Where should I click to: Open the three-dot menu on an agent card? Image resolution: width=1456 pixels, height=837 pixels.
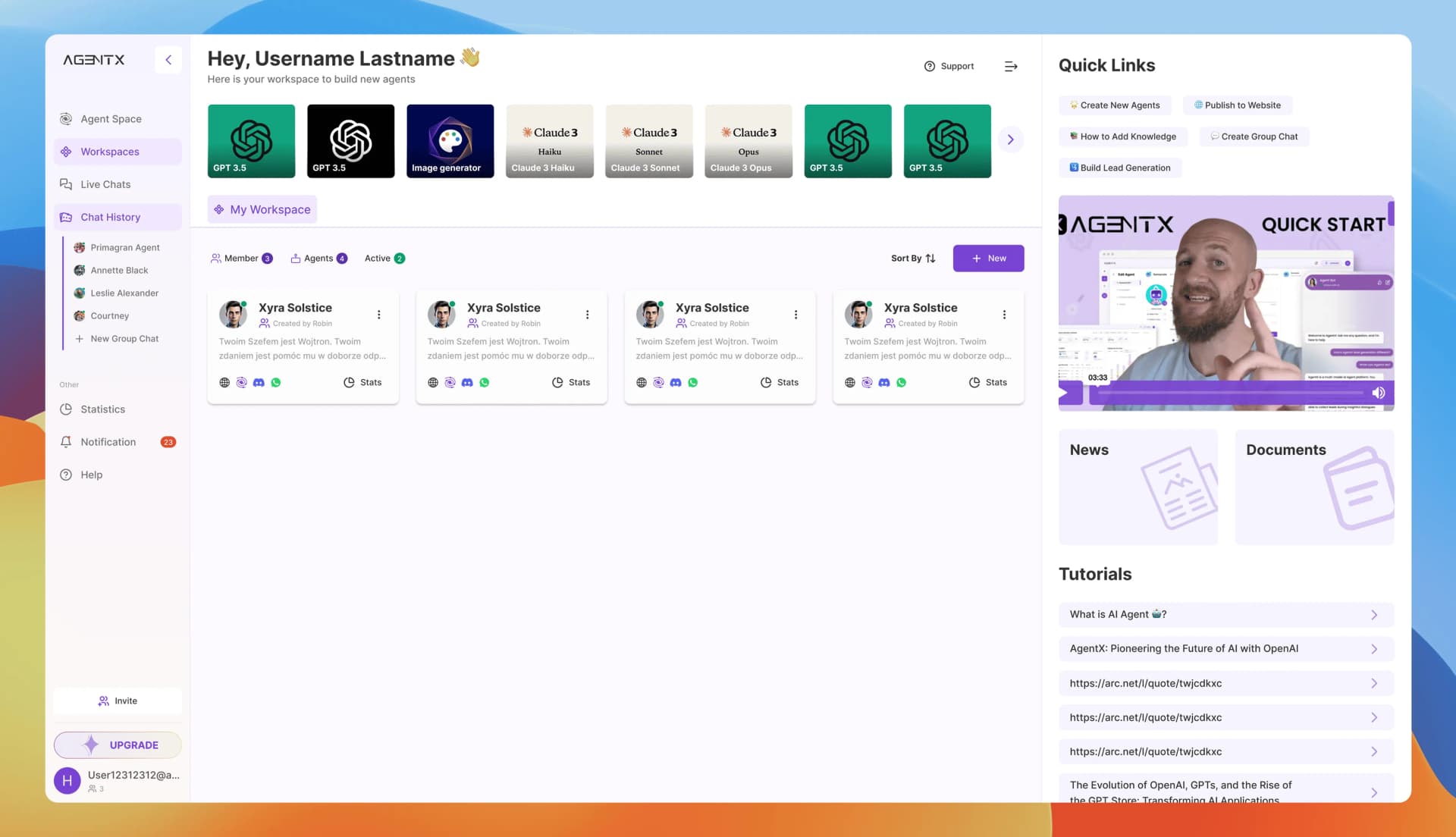coord(378,314)
